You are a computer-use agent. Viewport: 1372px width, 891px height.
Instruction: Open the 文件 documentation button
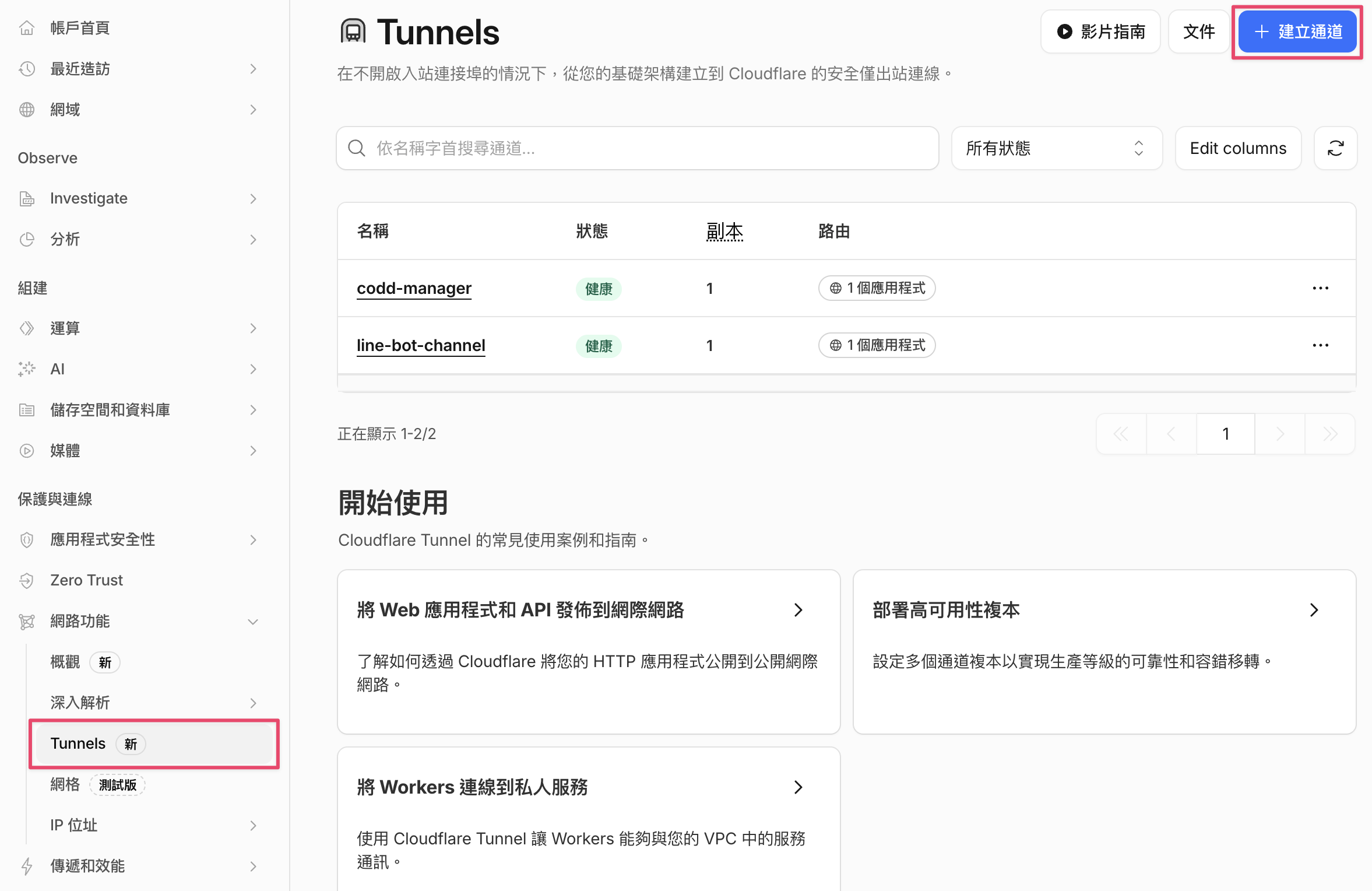pyautogui.click(x=1199, y=31)
